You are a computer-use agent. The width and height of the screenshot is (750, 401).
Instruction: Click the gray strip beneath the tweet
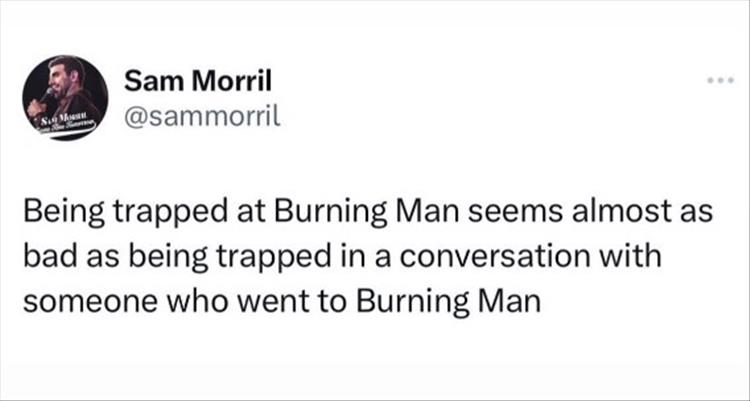(x=375, y=381)
